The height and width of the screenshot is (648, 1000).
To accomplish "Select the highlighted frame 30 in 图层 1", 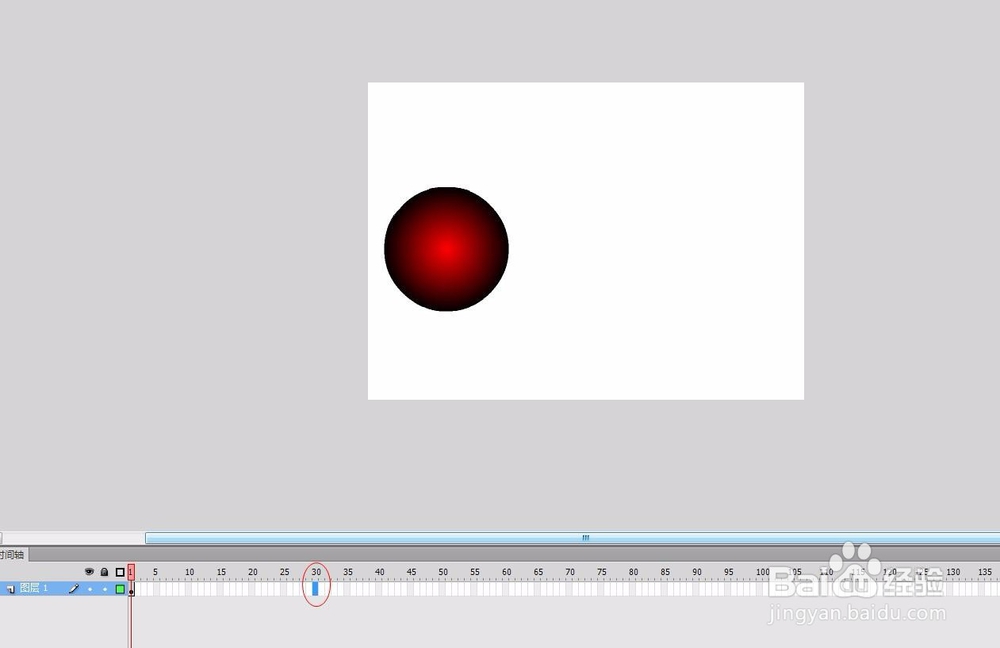I will (315, 588).
